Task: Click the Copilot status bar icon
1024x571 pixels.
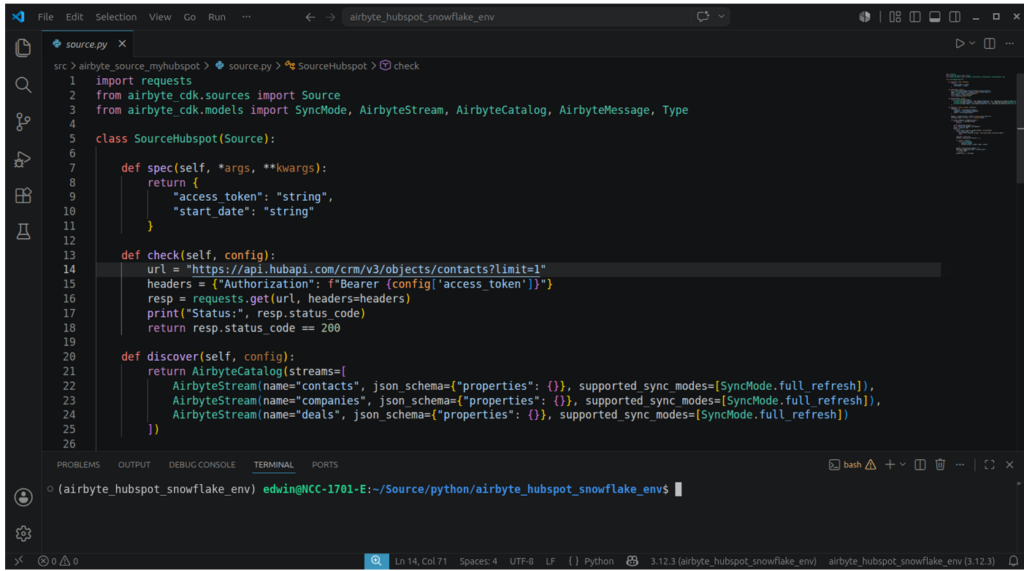Action: click(632, 561)
